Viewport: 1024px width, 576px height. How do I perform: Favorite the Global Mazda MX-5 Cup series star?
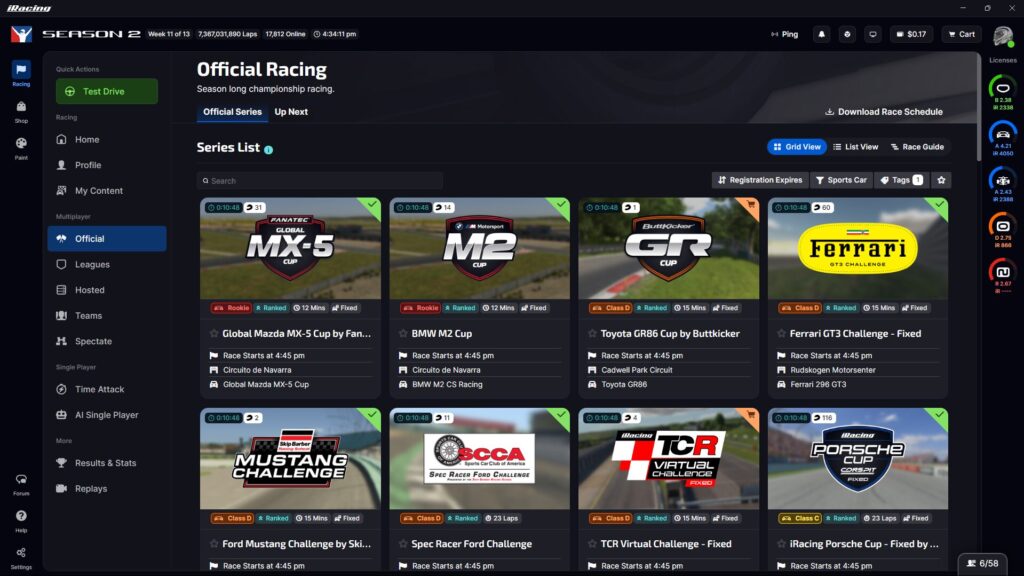pos(214,333)
